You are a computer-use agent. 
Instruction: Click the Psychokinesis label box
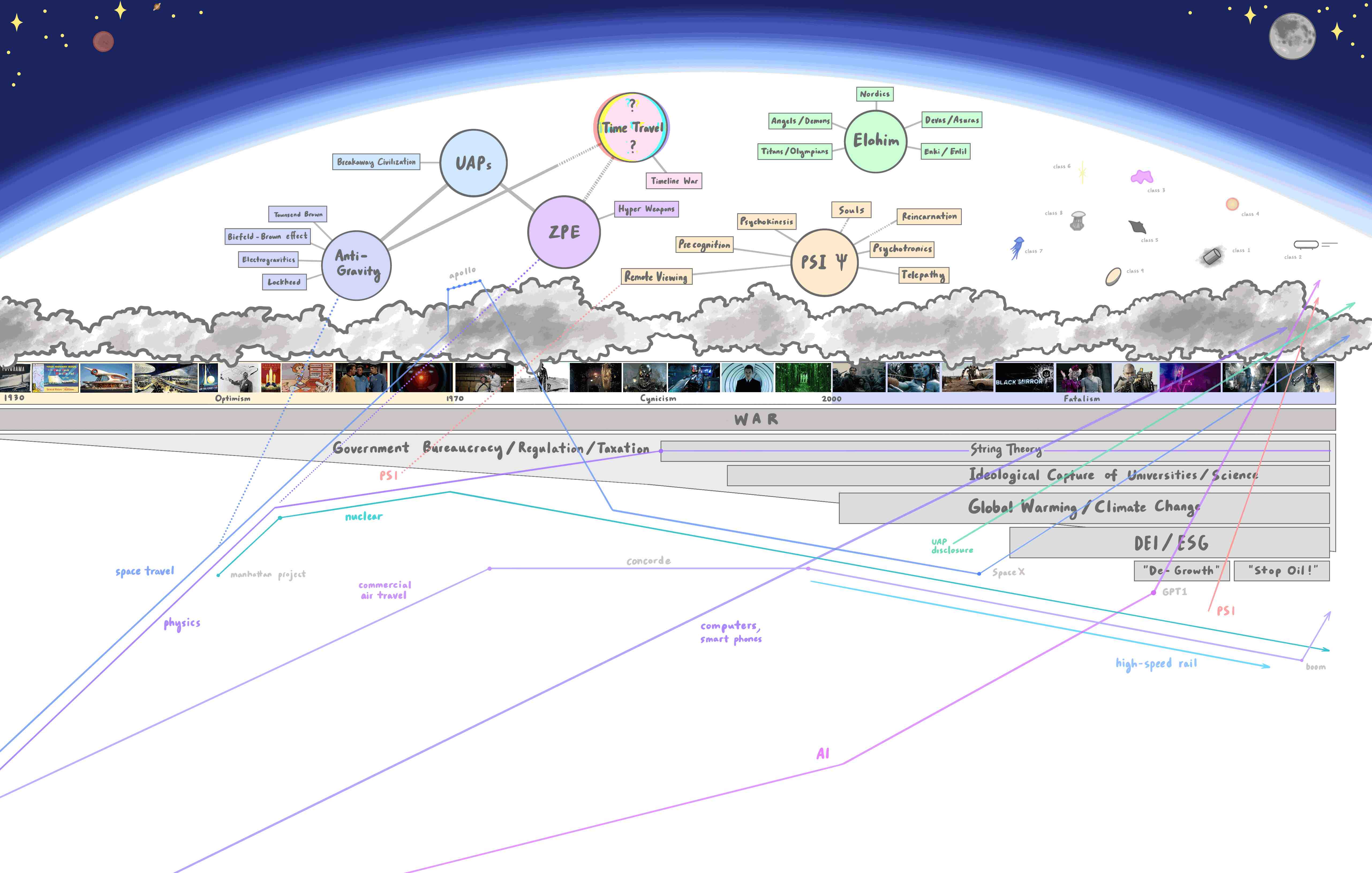(766, 222)
